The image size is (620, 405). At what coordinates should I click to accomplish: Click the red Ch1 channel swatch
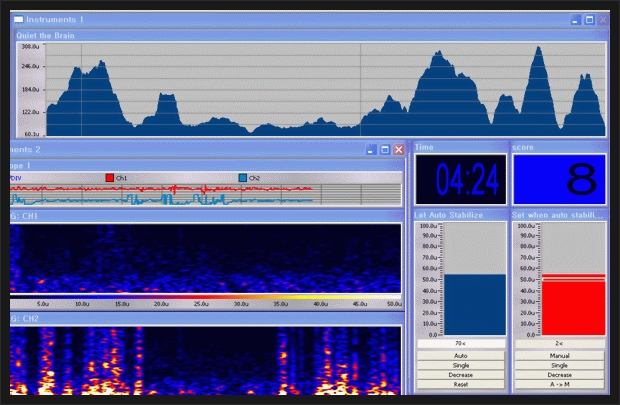110,178
